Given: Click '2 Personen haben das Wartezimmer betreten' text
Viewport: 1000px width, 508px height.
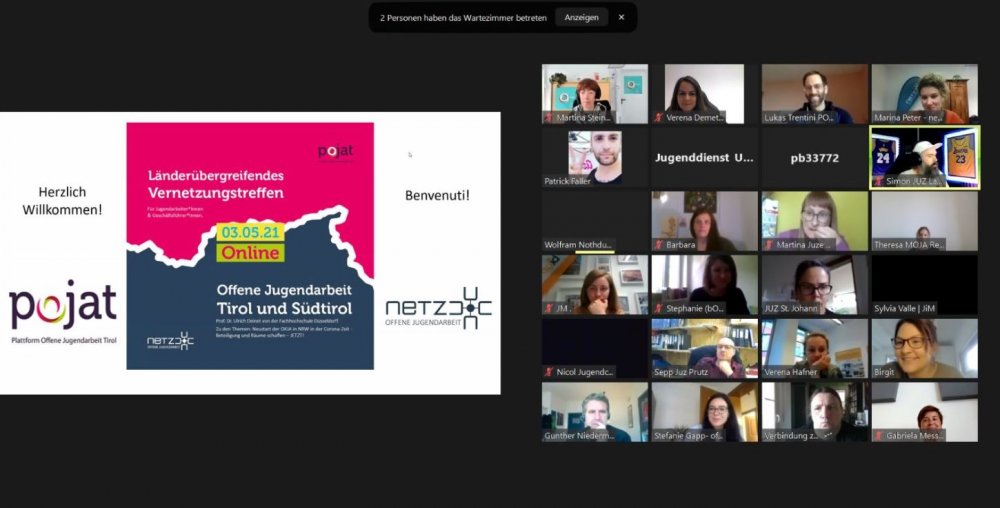Looking at the screenshot, I should [463, 18].
